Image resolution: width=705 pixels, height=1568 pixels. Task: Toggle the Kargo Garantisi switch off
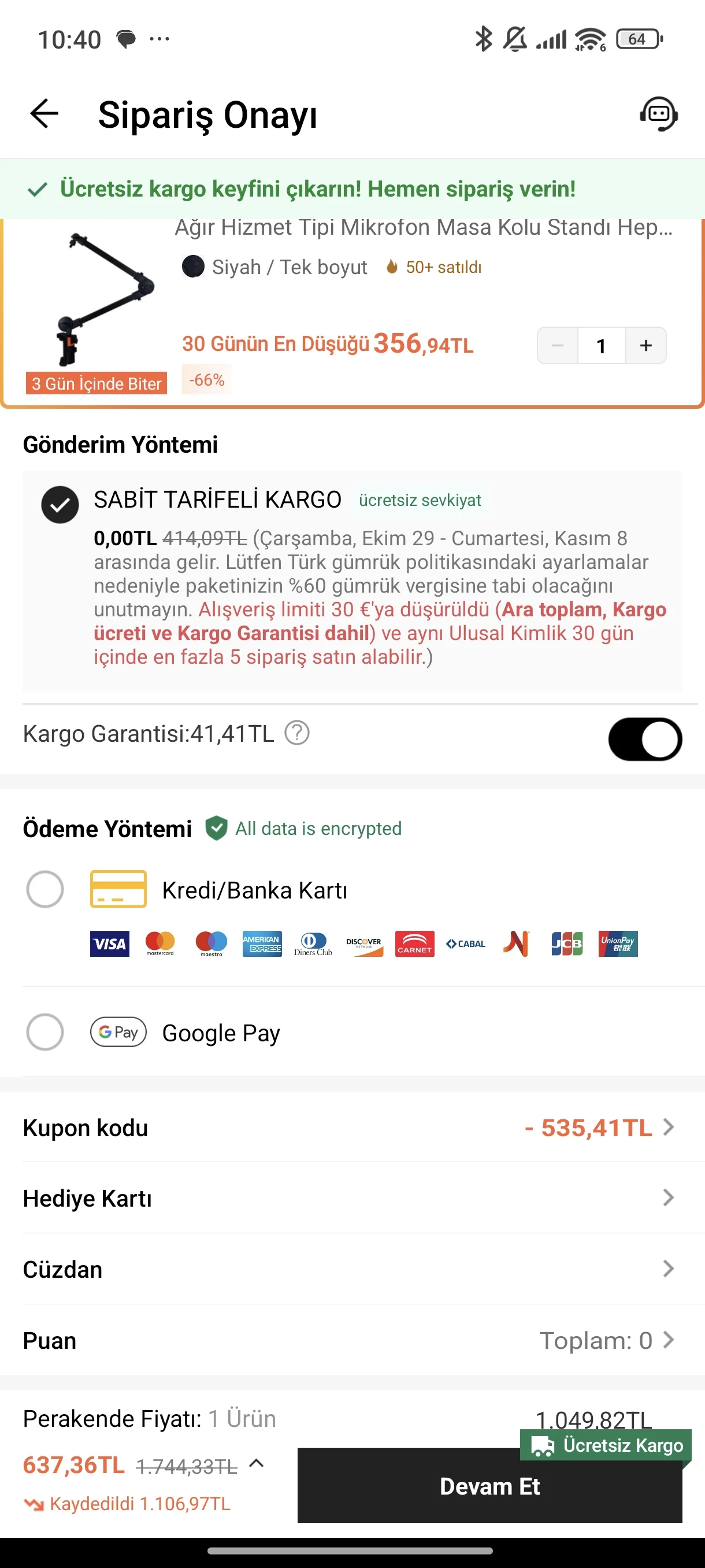tap(645, 739)
